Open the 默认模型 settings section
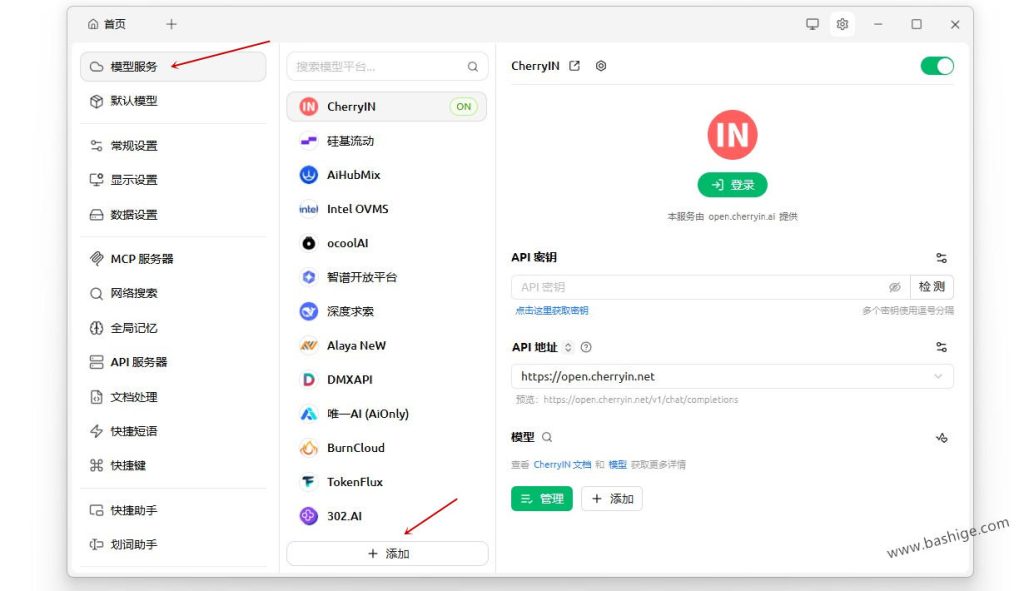This screenshot has width=1024, height=591. [173, 101]
